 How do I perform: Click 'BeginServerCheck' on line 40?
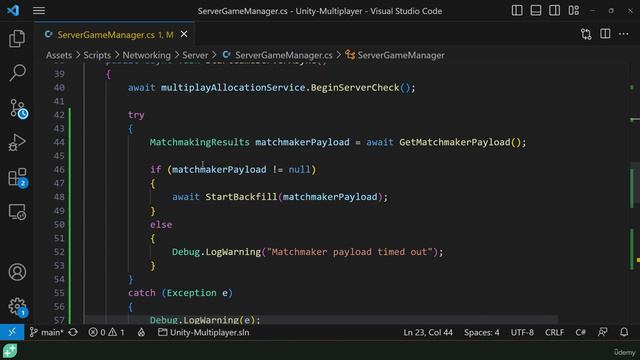[355, 87]
